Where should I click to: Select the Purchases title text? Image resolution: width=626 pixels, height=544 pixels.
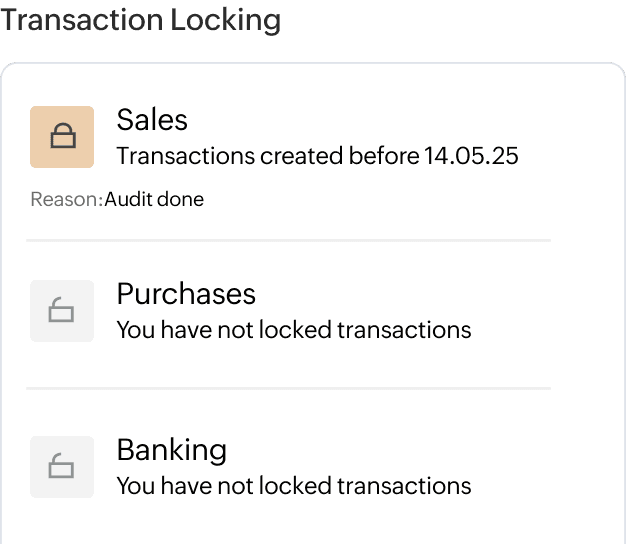pos(186,294)
